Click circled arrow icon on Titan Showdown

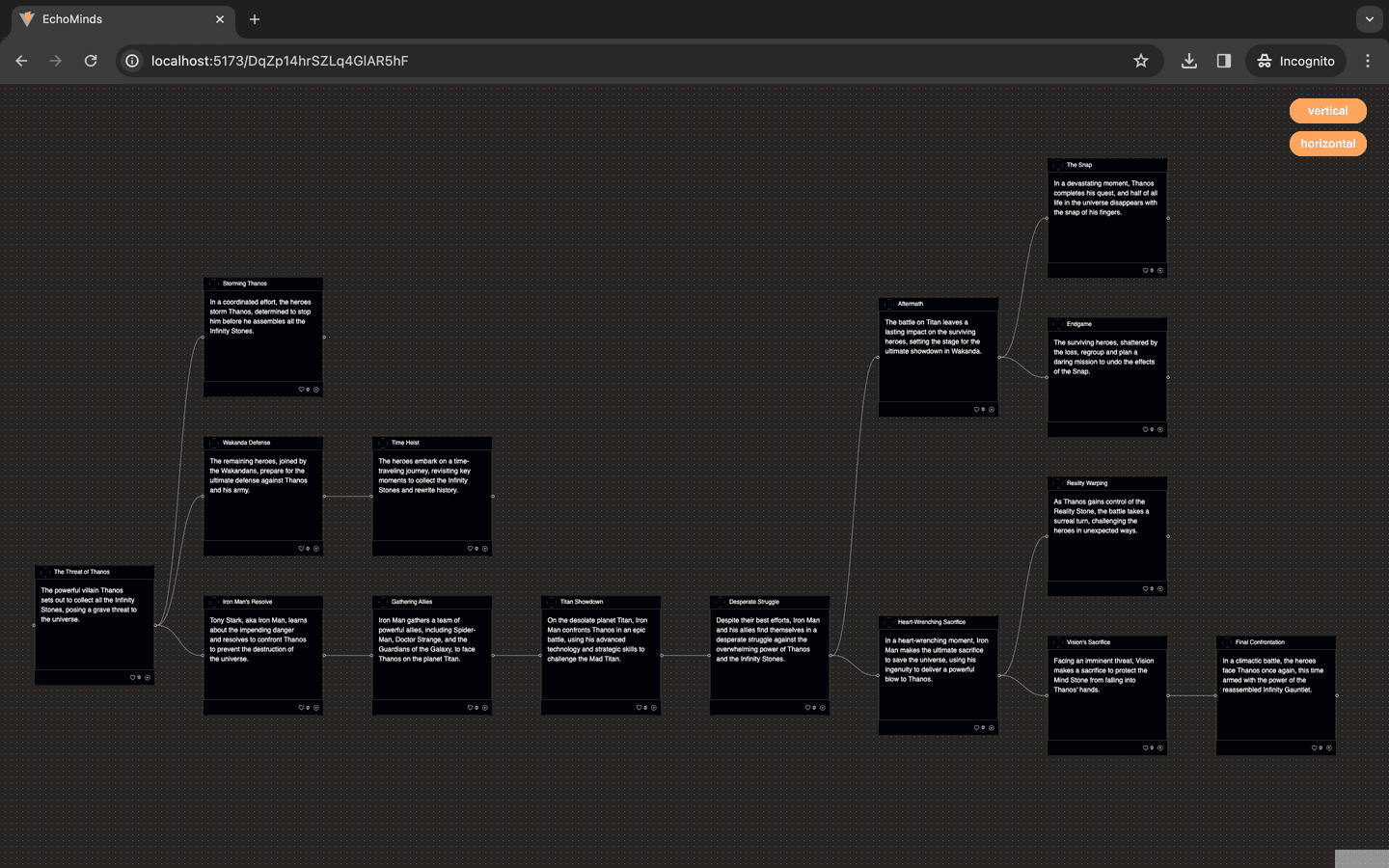pyautogui.click(x=654, y=708)
